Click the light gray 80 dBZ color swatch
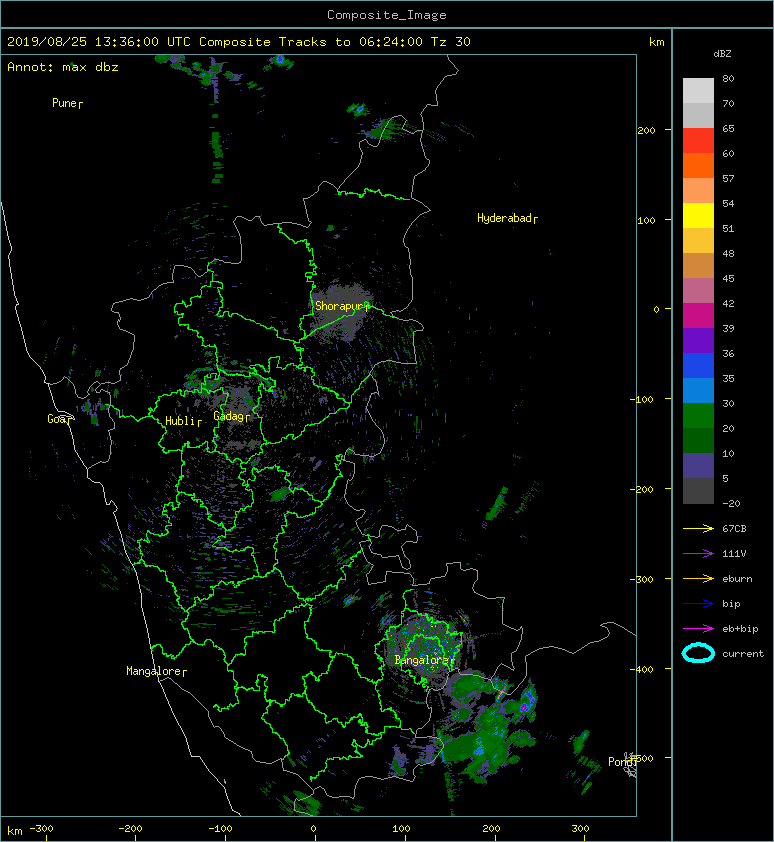The image size is (774, 842). pos(698,91)
